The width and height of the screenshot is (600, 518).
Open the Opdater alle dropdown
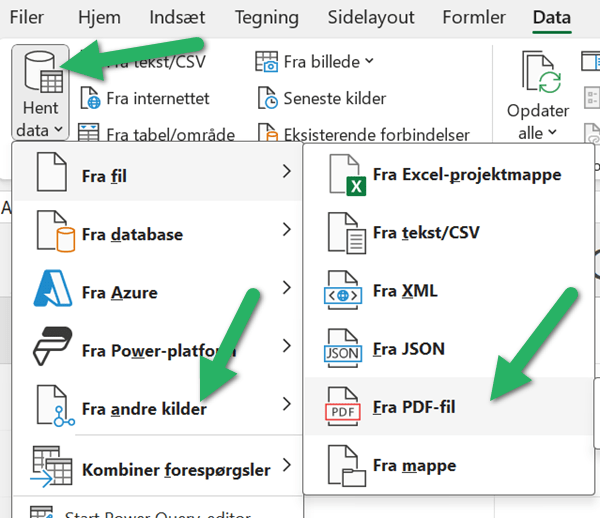(551, 133)
